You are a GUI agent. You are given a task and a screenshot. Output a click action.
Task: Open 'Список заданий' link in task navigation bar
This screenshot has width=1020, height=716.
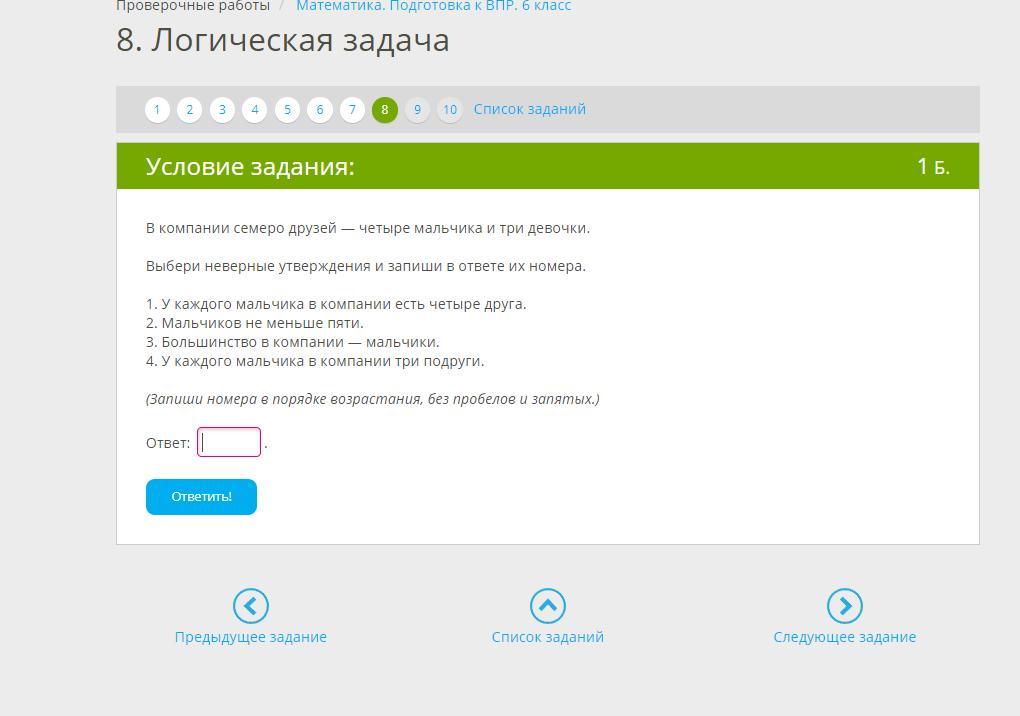pyautogui.click(x=530, y=109)
